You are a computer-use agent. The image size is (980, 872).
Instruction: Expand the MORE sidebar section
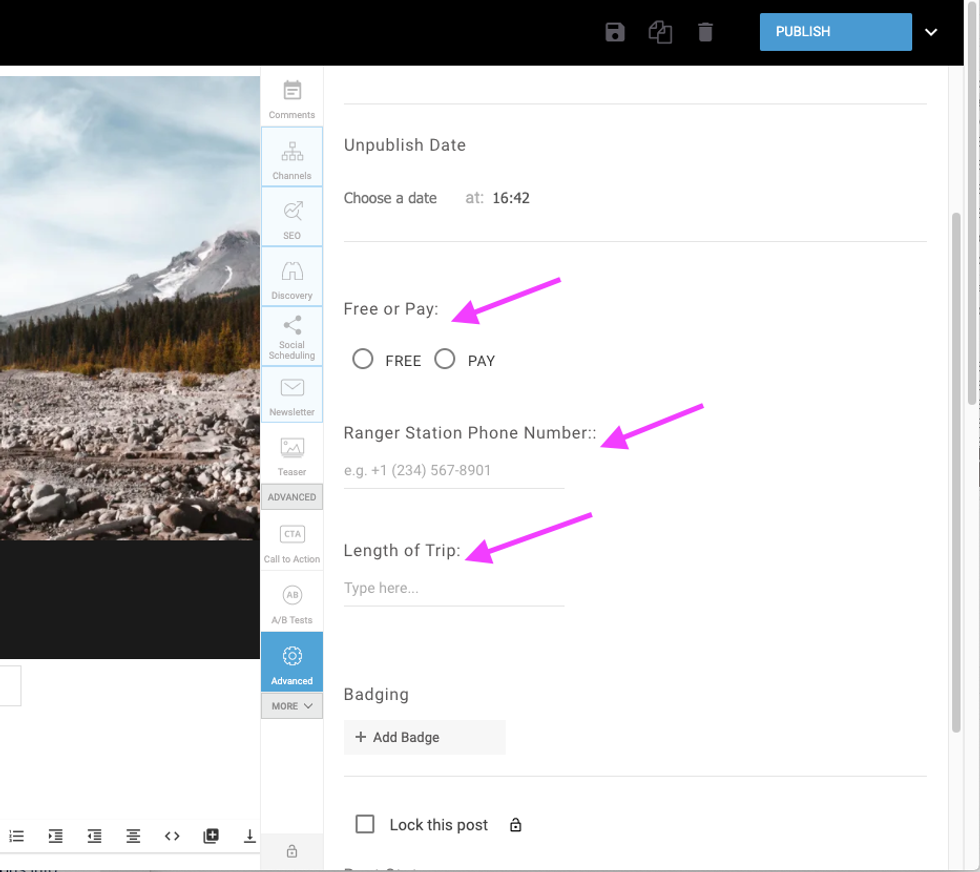pyautogui.click(x=292, y=706)
